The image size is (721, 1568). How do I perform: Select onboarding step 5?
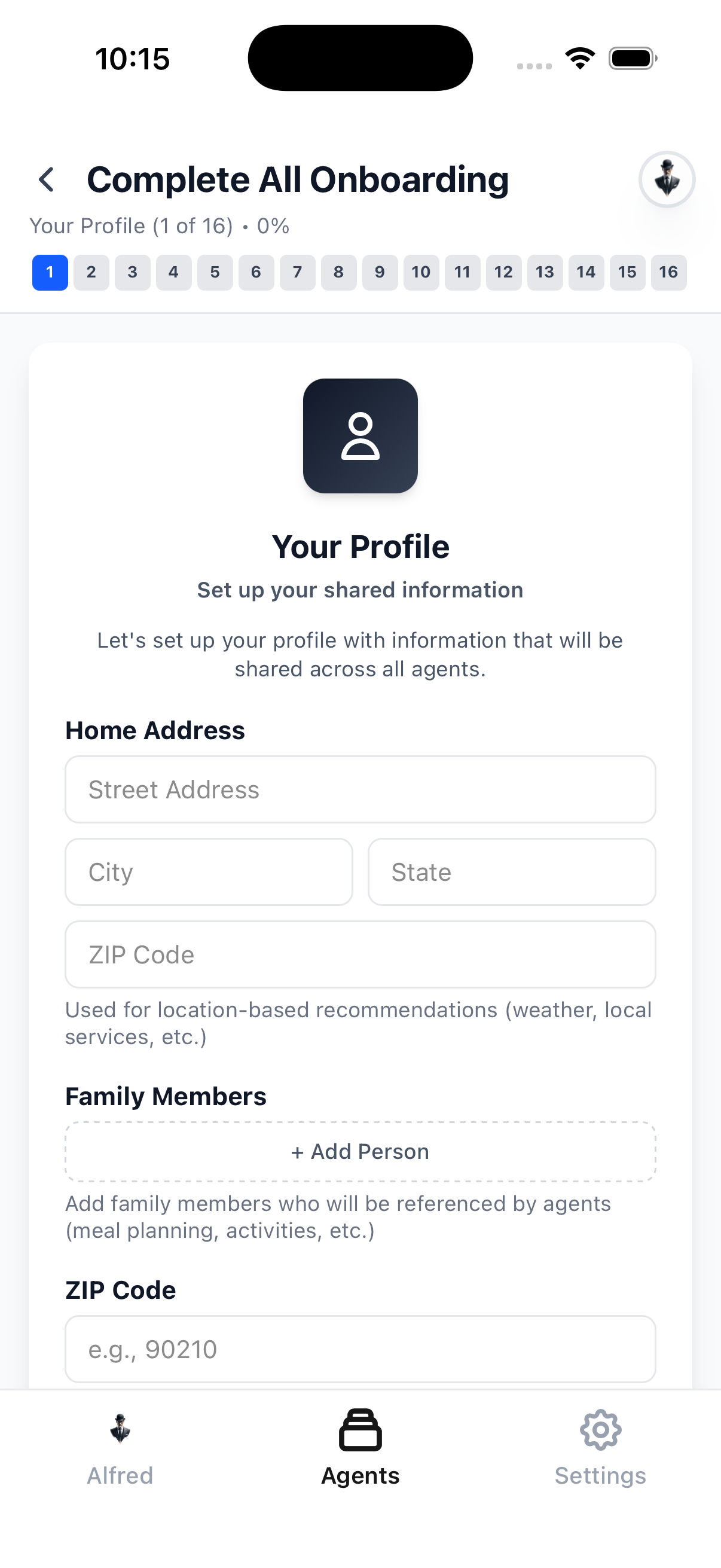tap(215, 272)
